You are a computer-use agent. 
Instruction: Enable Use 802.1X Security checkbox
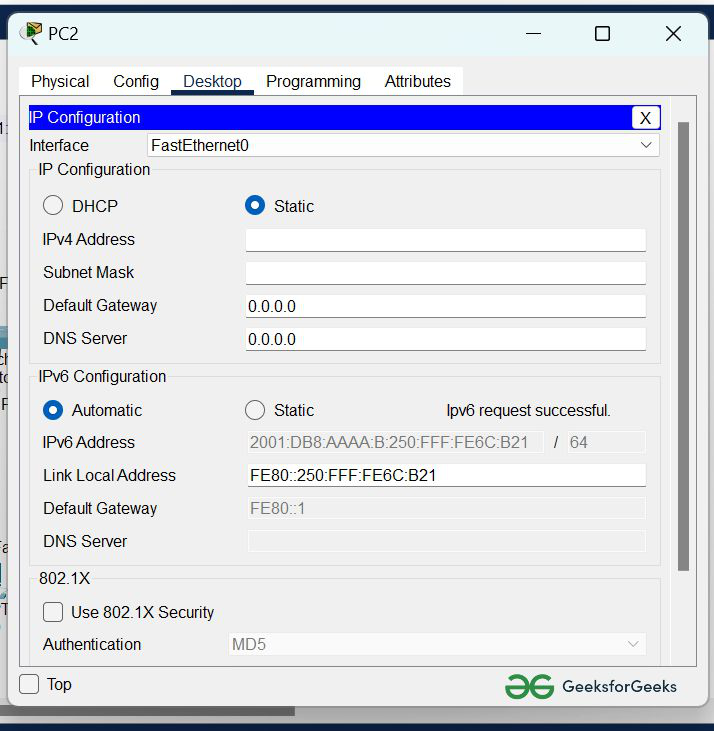[53, 612]
